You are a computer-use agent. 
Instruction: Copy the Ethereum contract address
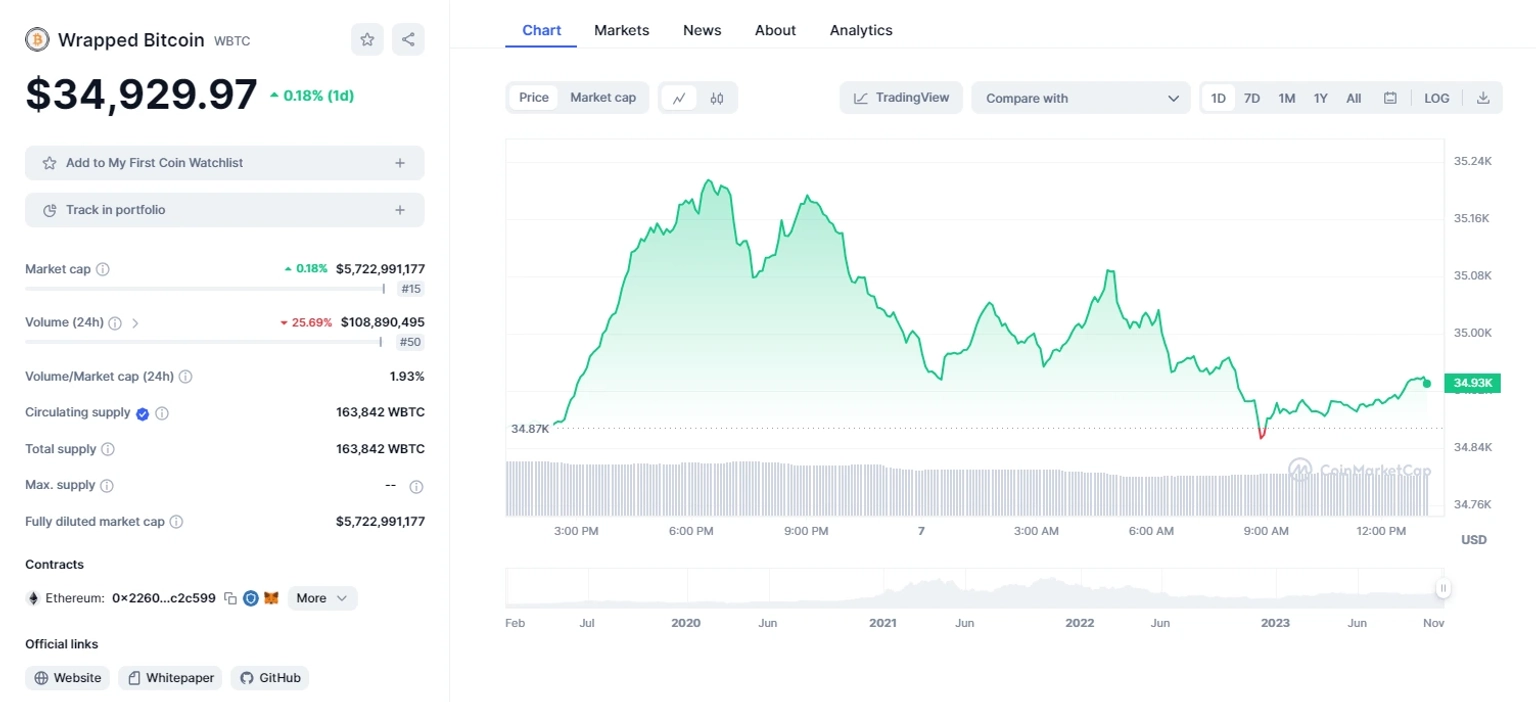tap(230, 598)
